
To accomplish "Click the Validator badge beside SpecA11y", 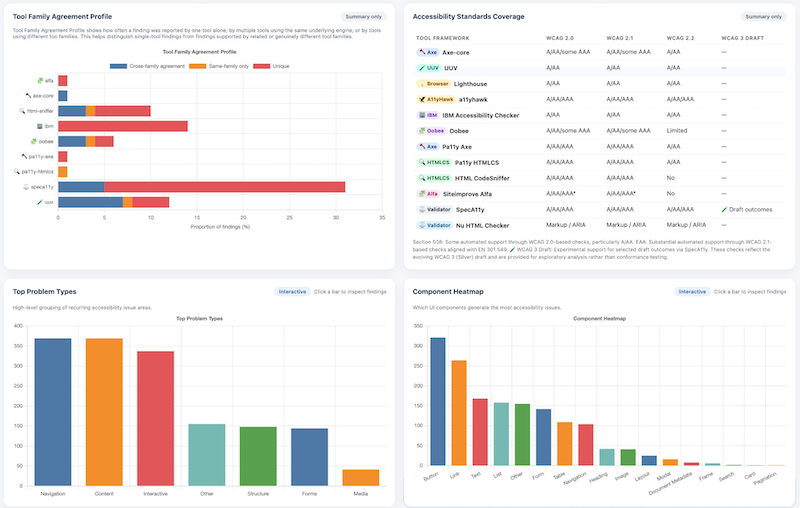I will (434, 210).
